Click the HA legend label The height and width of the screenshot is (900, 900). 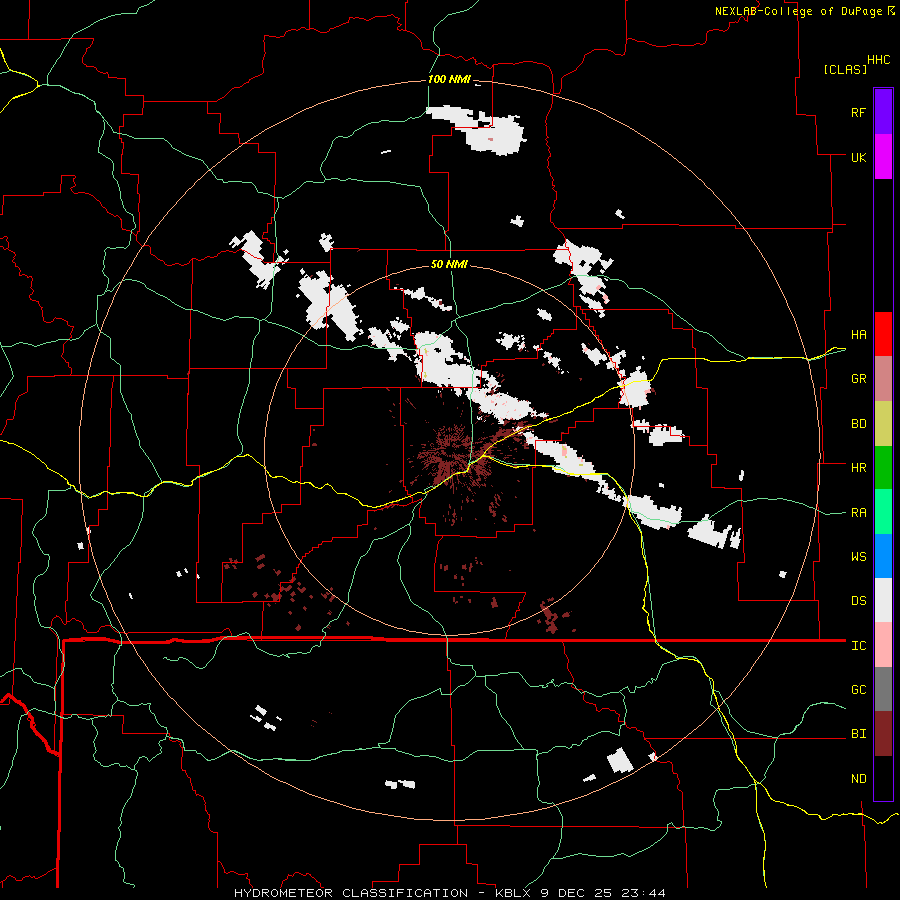pos(858,334)
